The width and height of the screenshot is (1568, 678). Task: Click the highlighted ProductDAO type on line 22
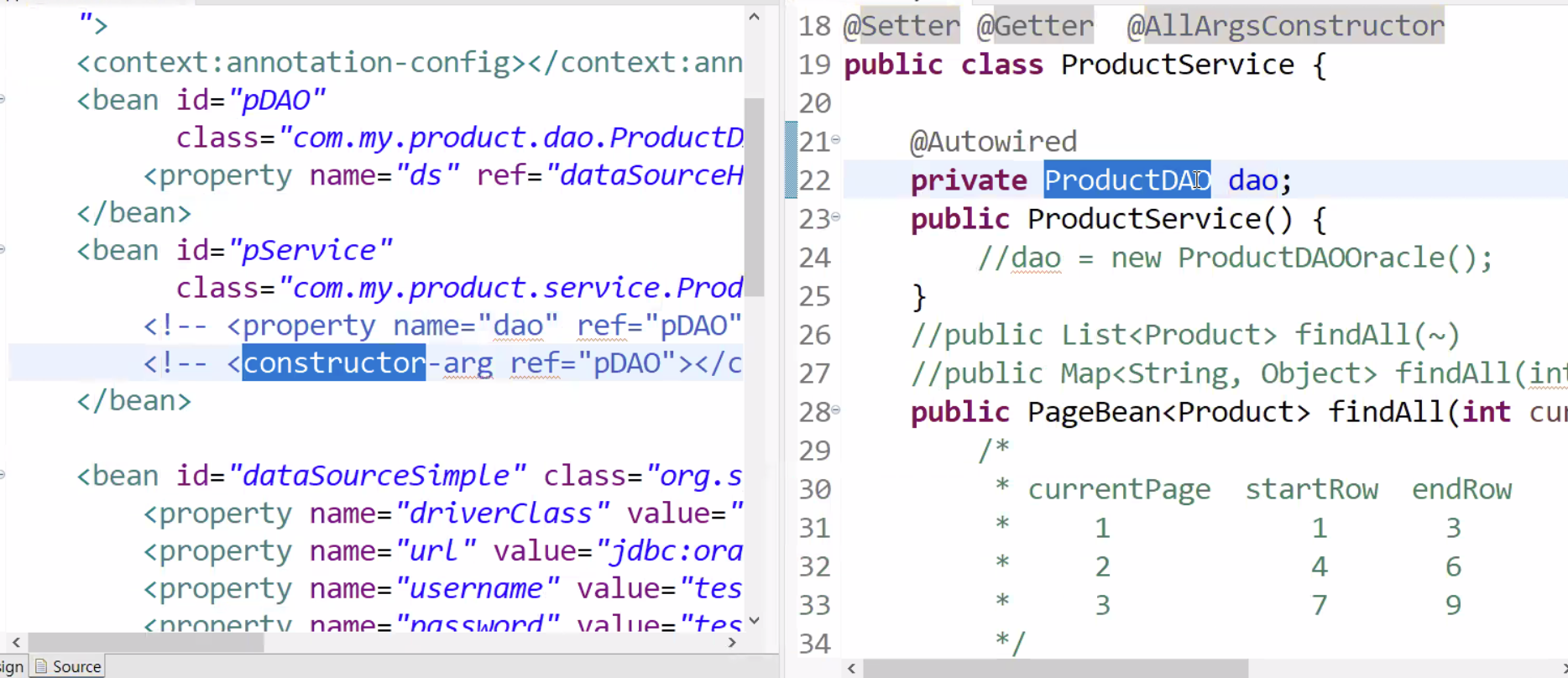(1126, 180)
